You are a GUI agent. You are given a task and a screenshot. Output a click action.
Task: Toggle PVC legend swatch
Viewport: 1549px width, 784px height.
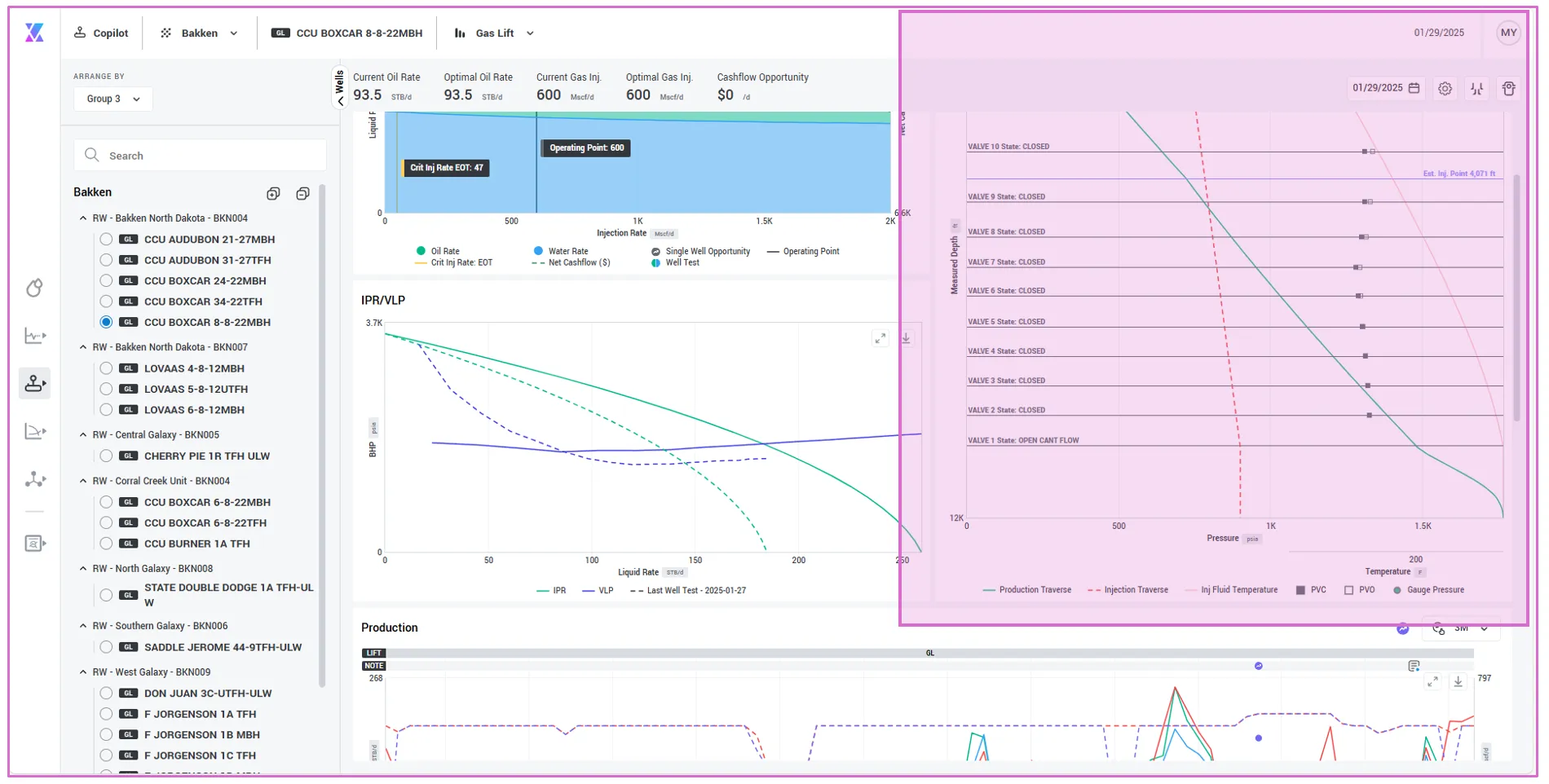(1300, 590)
